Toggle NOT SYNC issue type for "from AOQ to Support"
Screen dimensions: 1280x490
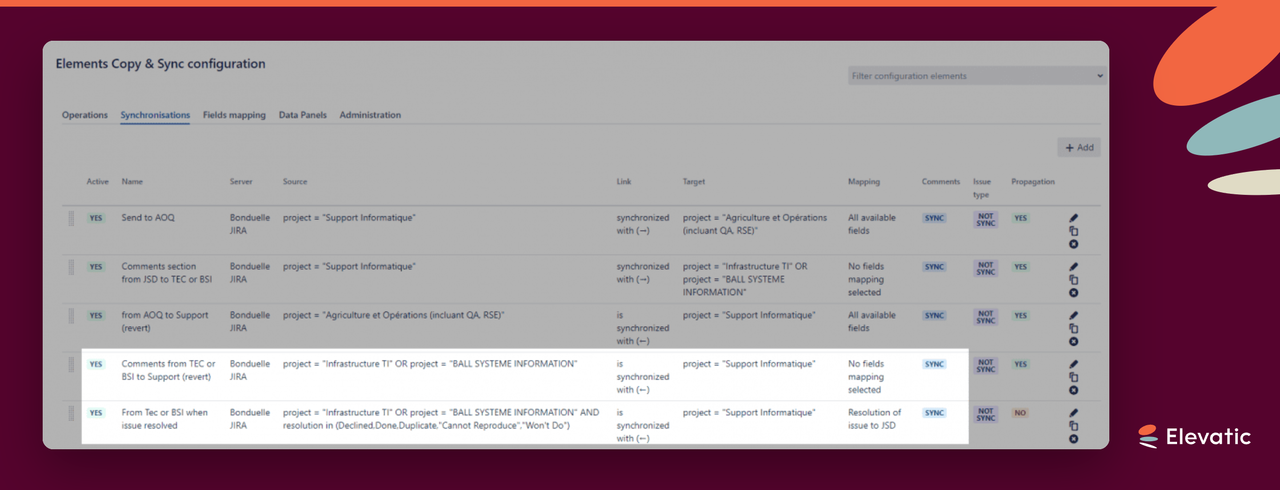(x=986, y=319)
